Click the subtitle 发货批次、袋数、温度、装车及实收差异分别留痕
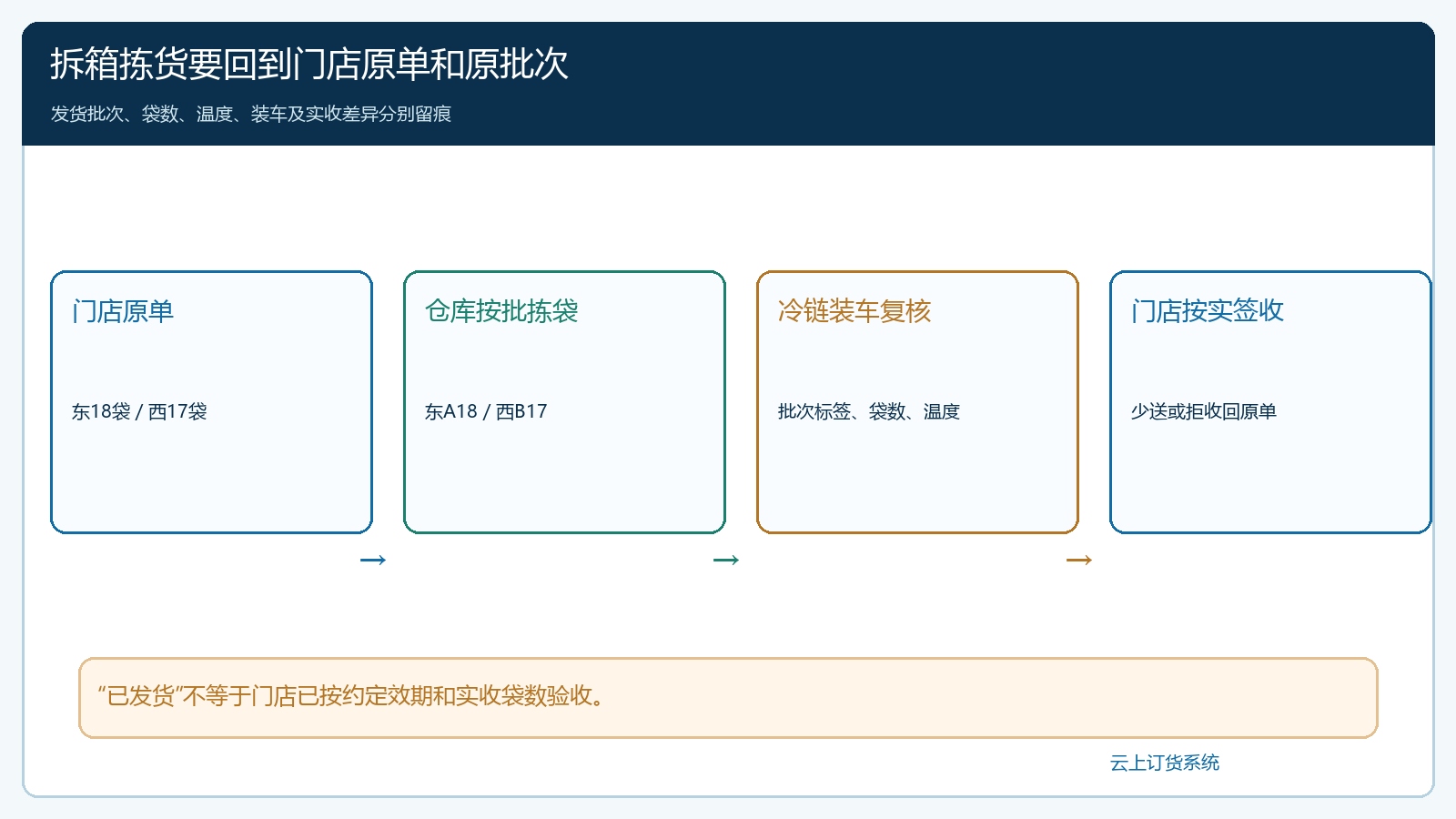This screenshot has height=819, width=1456. (x=251, y=114)
